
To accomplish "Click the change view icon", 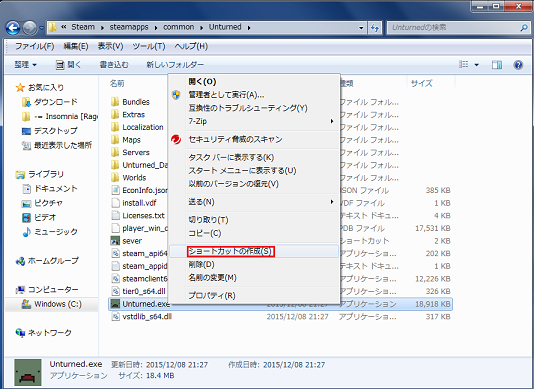I will [464, 64].
